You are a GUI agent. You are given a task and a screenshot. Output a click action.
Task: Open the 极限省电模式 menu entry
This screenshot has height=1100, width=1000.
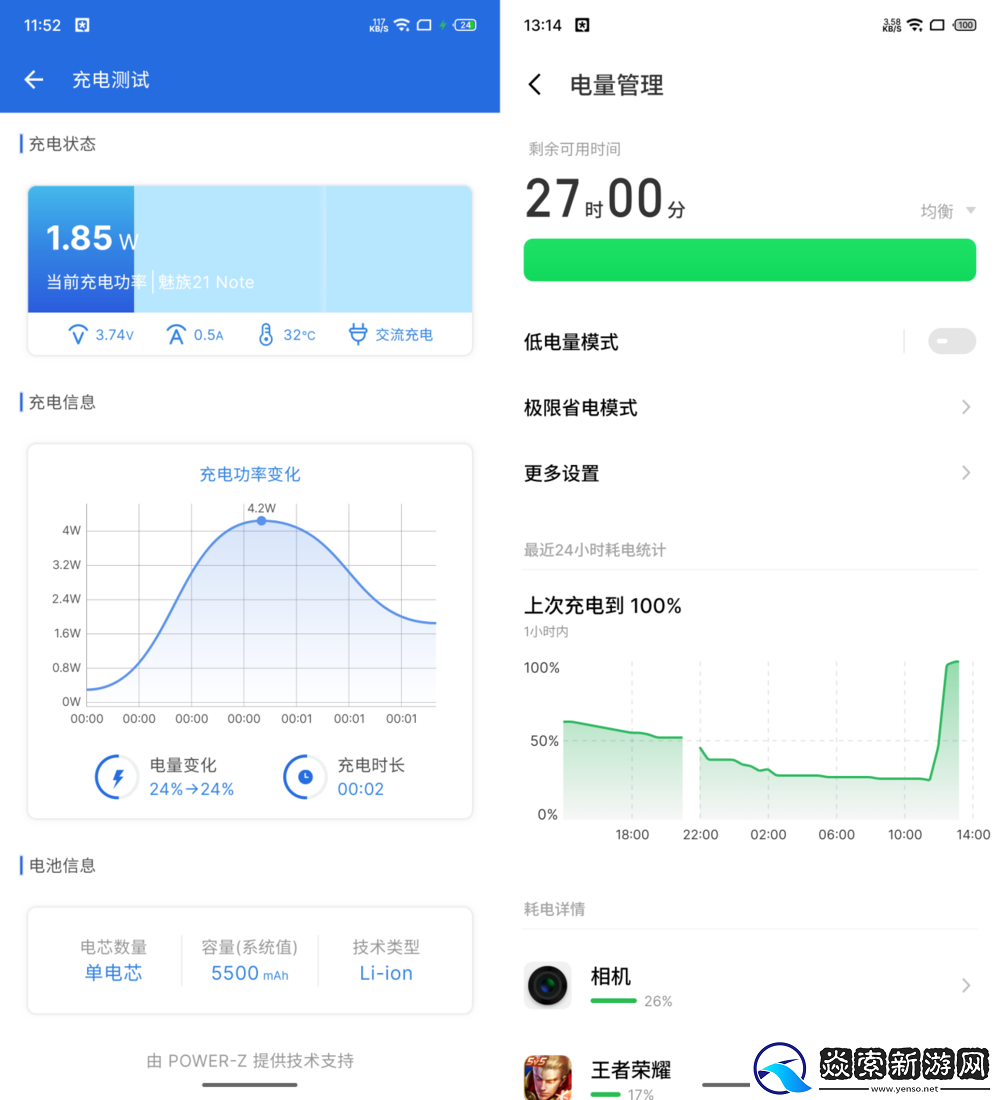tap(581, 407)
